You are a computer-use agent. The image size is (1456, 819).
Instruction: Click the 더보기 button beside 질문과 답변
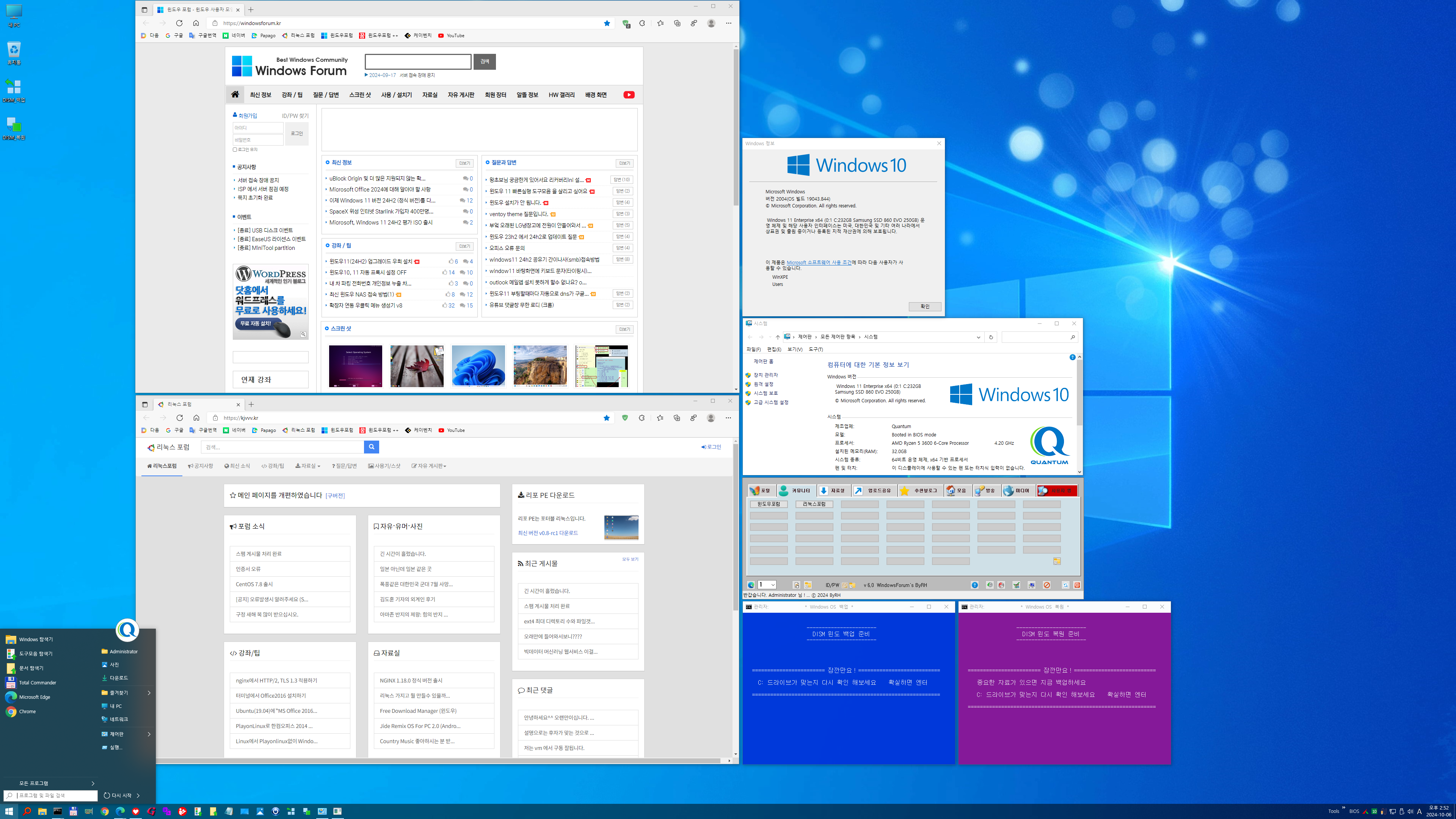[624, 163]
